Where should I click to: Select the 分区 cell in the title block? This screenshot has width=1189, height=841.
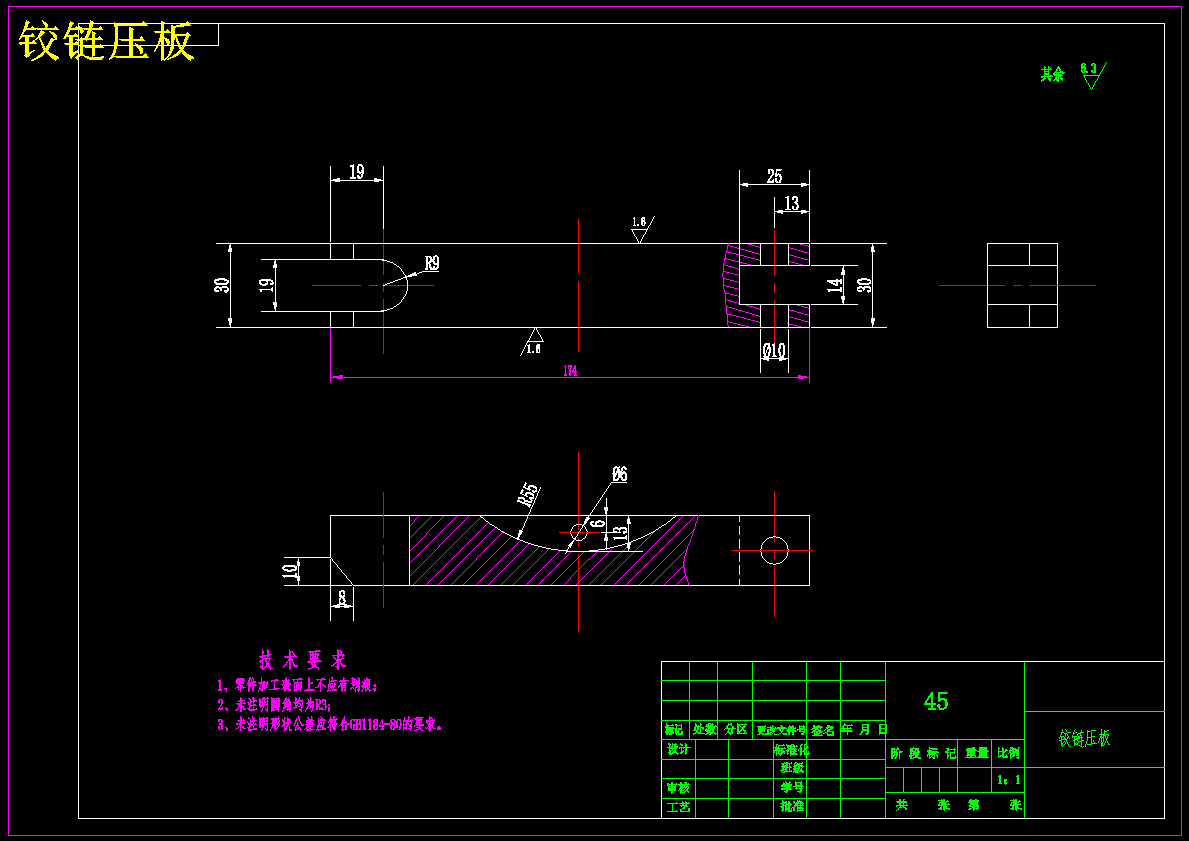735,730
